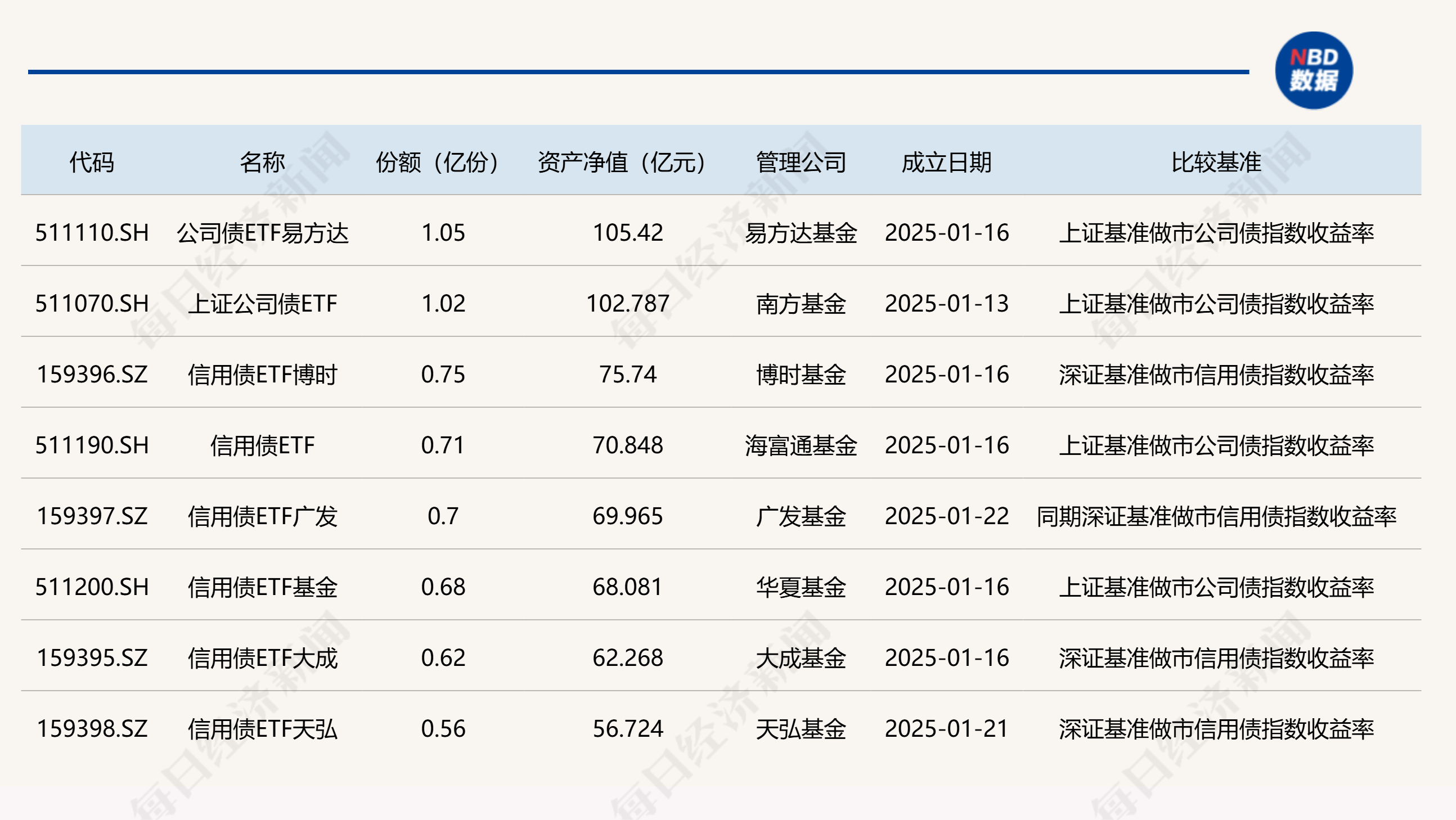The height and width of the screenshot is (820, 1456).
Task: Select 易方达基金 manager cell
Action: tap(799, 235)
